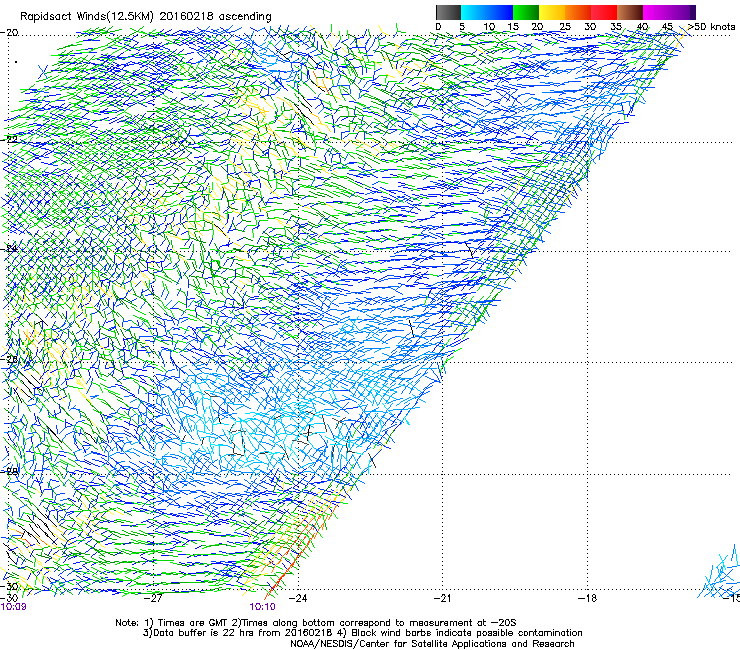Click the 'NOAA/NESDIS/Center for Satellite Applications and Research' credit
This screenshot has width=740, height=650.
[432, 644]
